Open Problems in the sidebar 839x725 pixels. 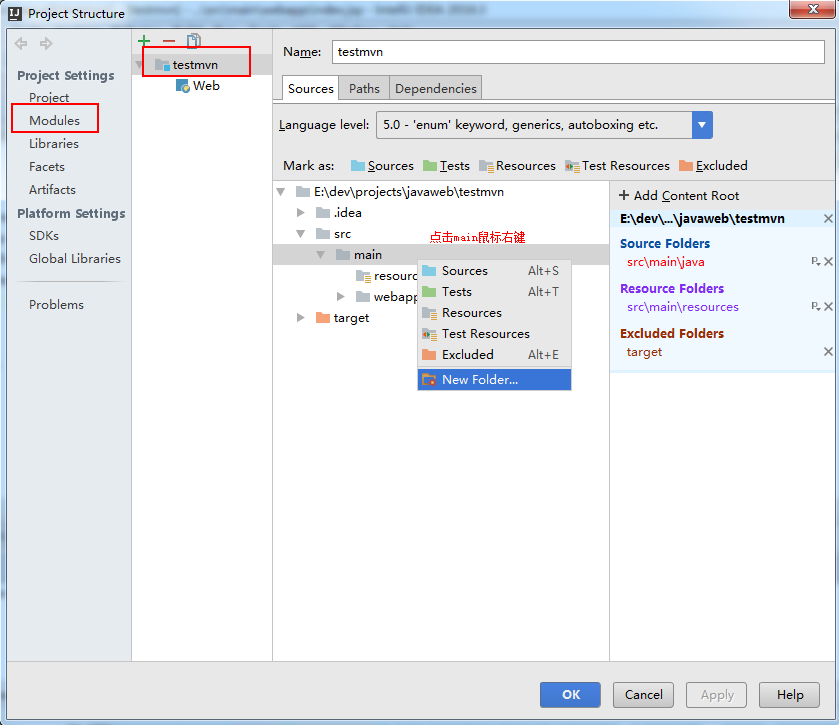(x=56, y=304)
